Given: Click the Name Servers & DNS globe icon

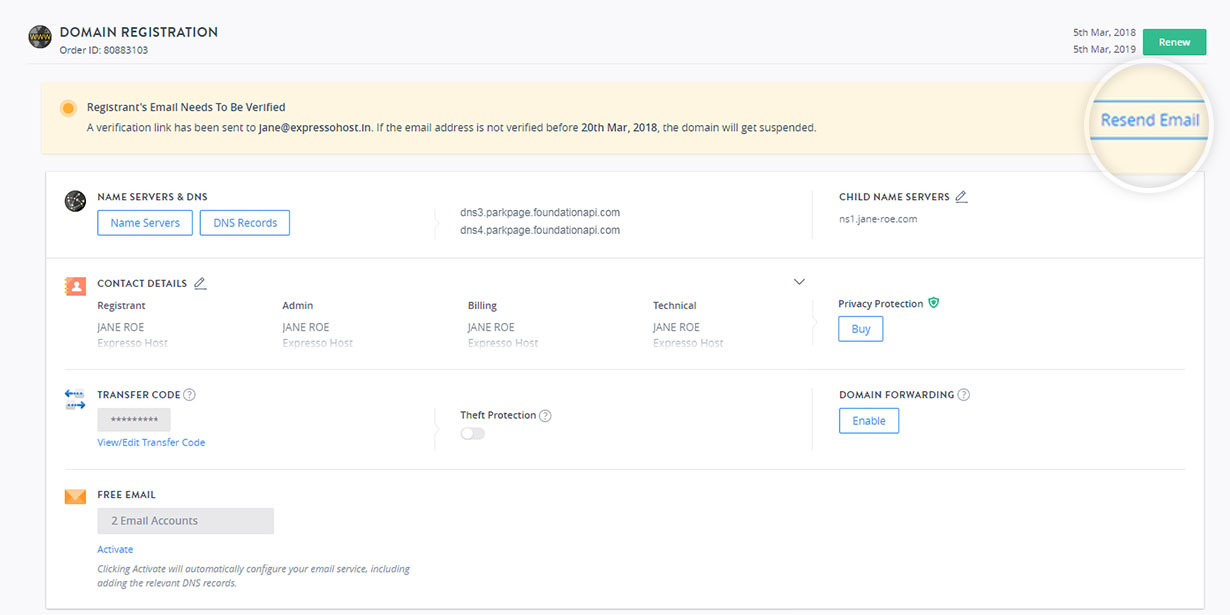Looking at the screenshot, I should pyautogui.click(x=75, y=201).
